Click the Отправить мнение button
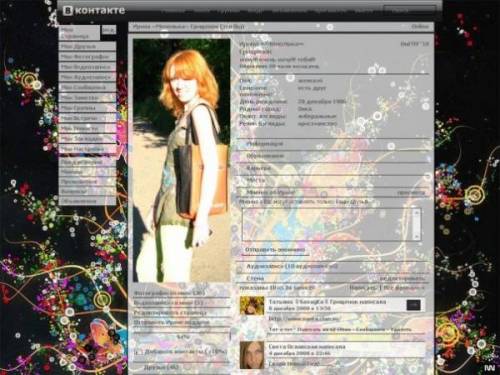This screenshot has height=375, width=500. point(275,250)
